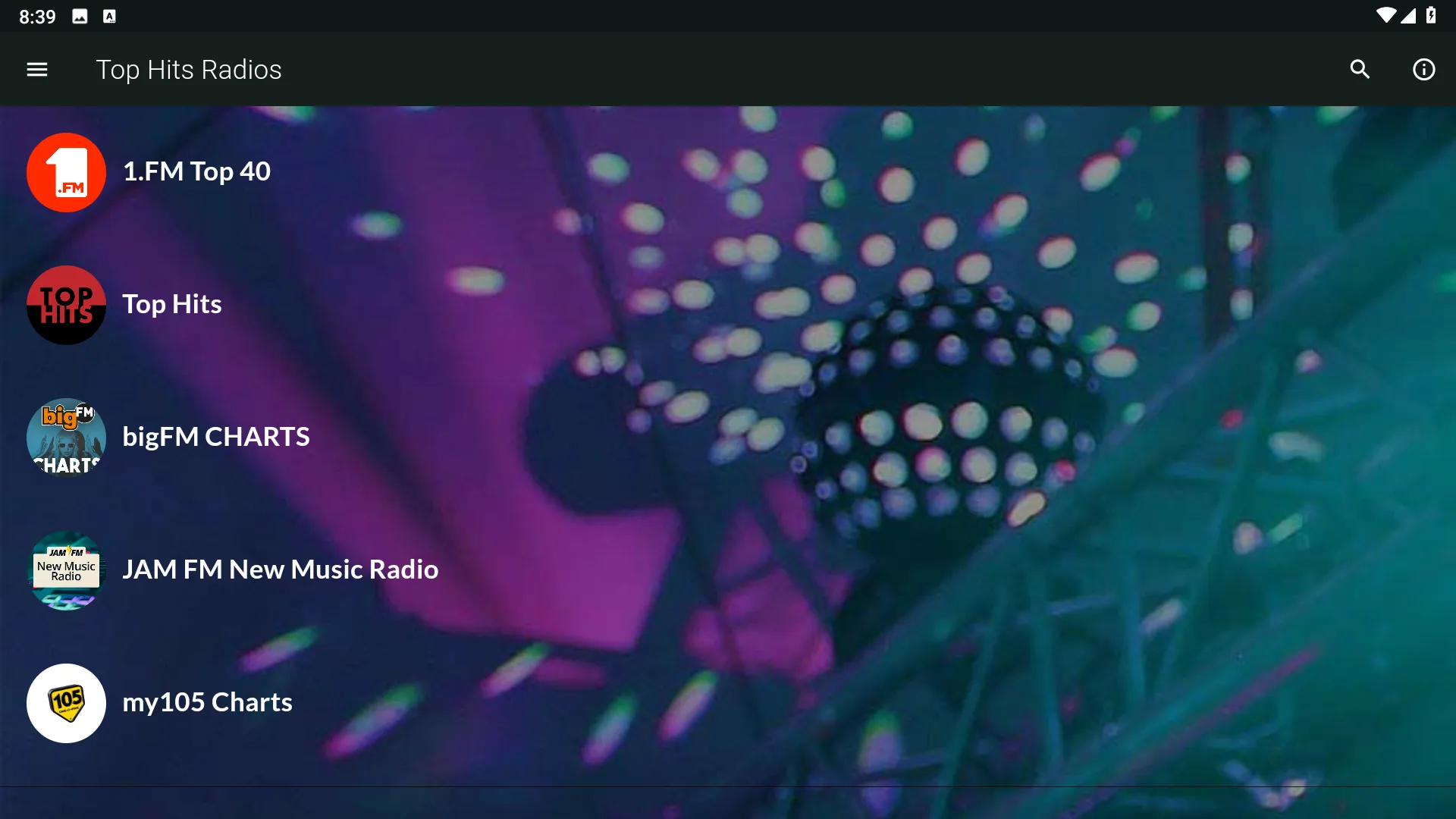Open the 1.FM Top 40 radio station

tap(196, 170)
